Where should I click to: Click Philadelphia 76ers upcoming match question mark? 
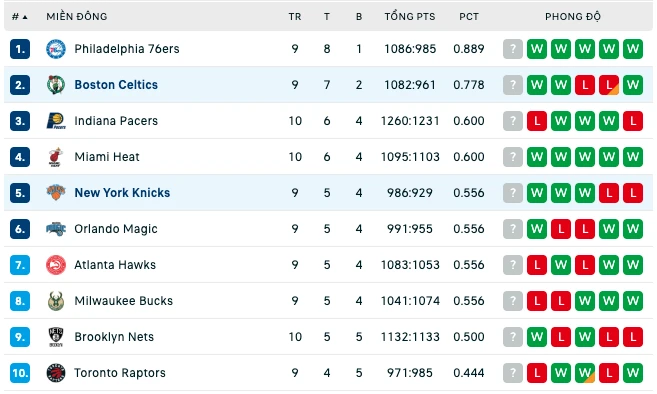click(x=513, y=49)
